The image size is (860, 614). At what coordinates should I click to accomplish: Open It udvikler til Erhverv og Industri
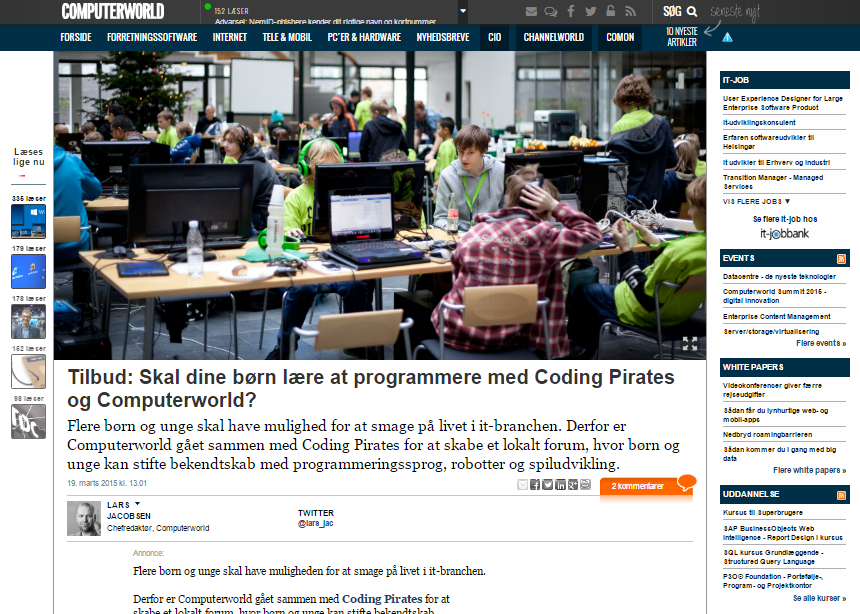click(x=776, y=162)
